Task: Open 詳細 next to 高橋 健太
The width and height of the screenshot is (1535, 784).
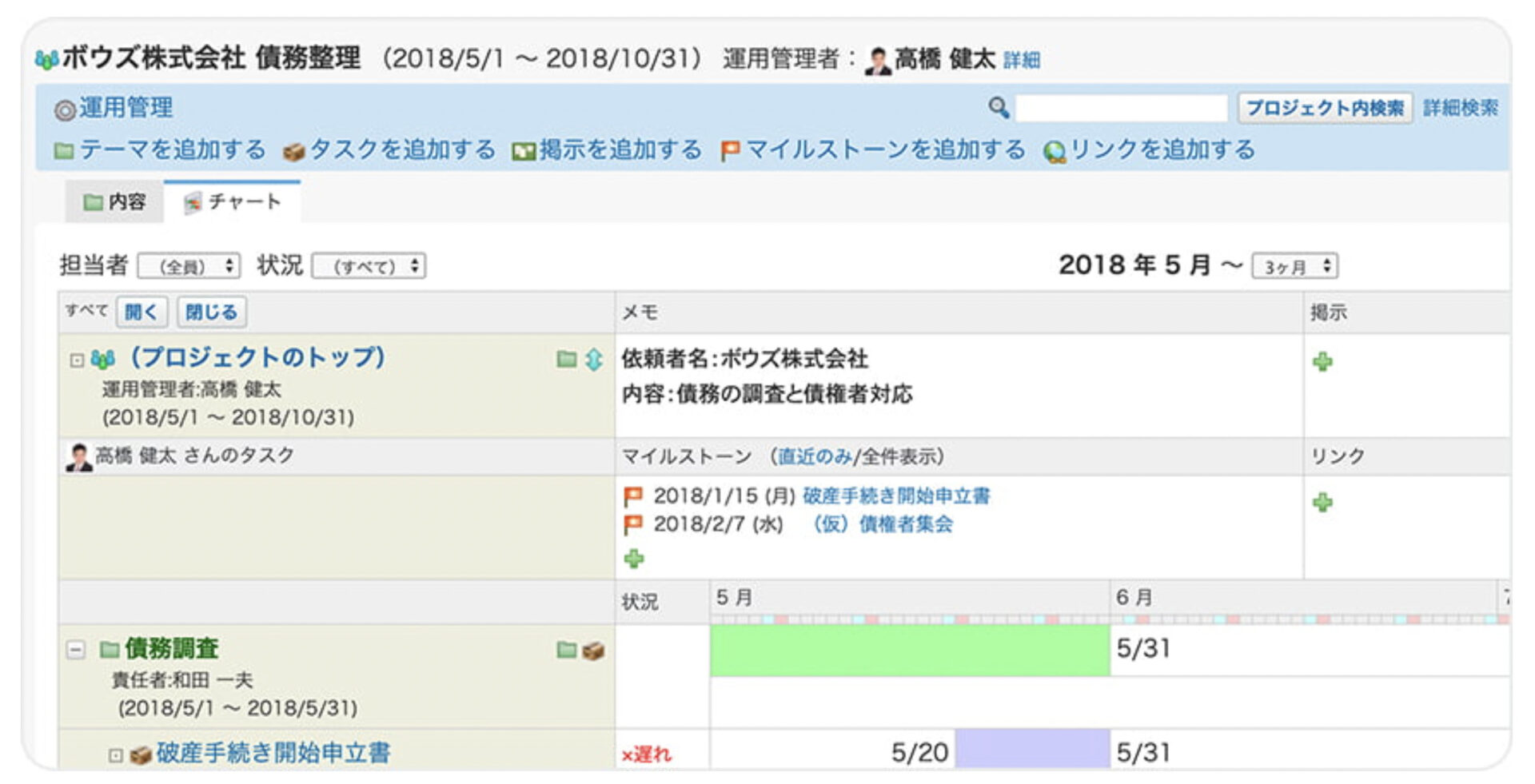Action: pos(1023,58)
